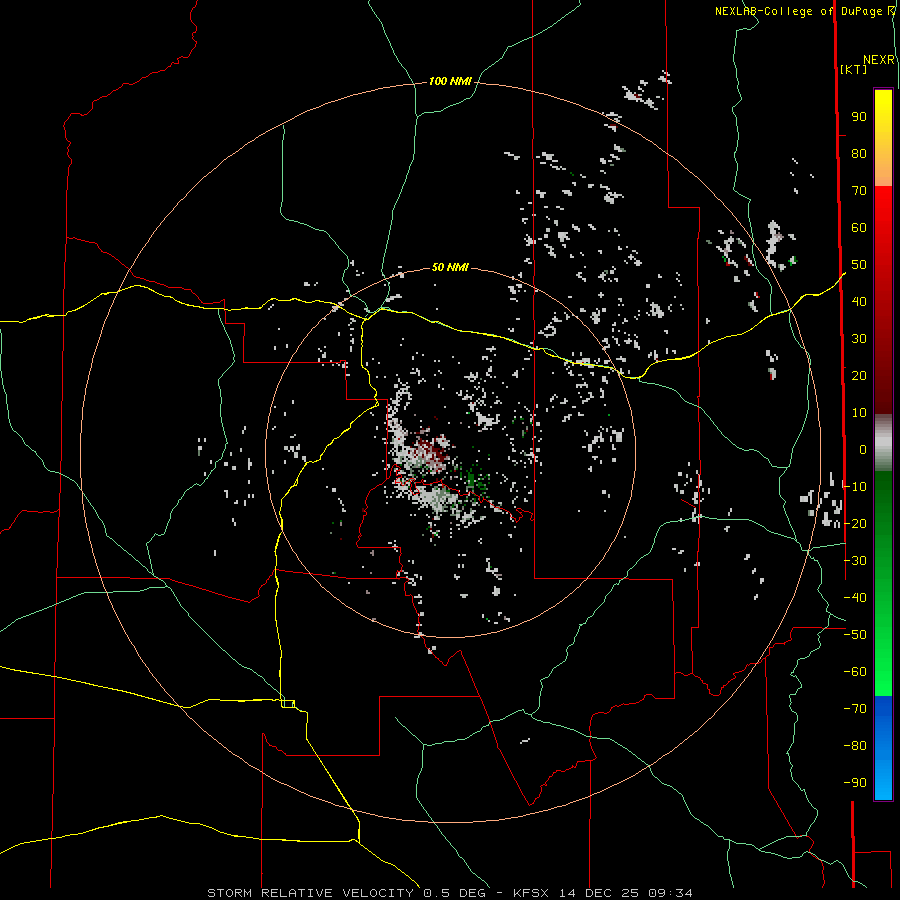The image size is (900, 900).
Task: Click the positive 90 scale value
Action: [859, 117]
